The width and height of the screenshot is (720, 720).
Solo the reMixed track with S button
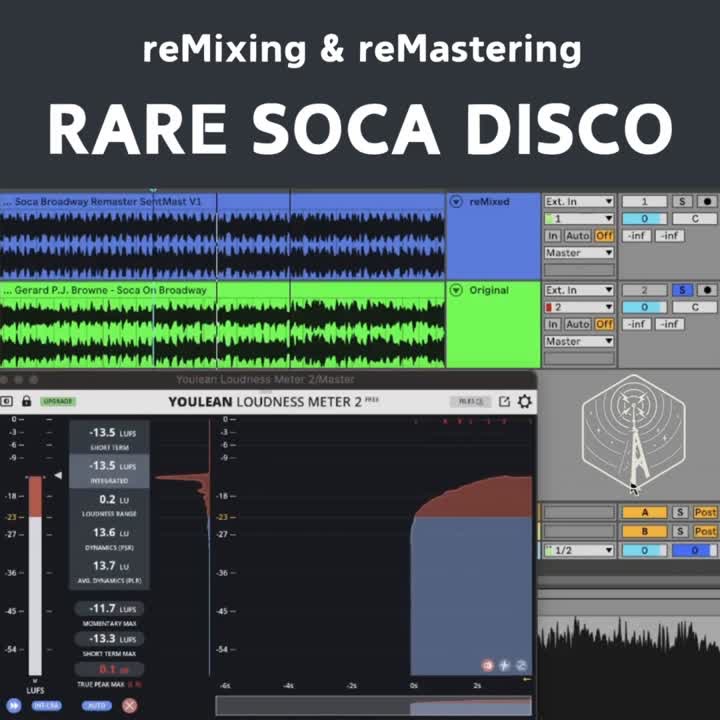[682, 202]
